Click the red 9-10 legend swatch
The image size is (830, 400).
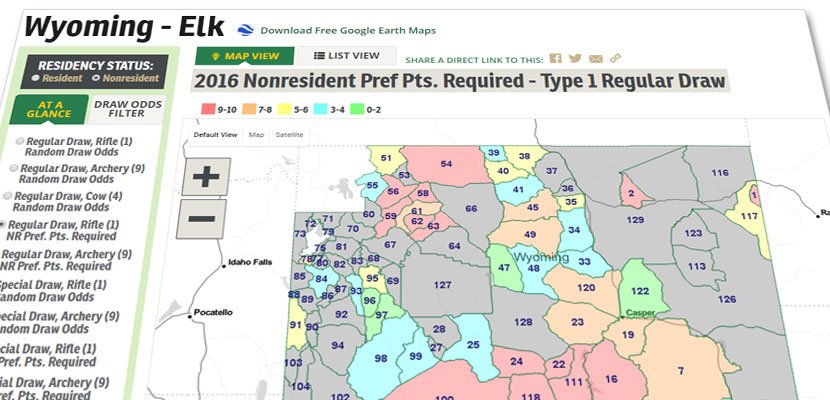tap(208, 110)
